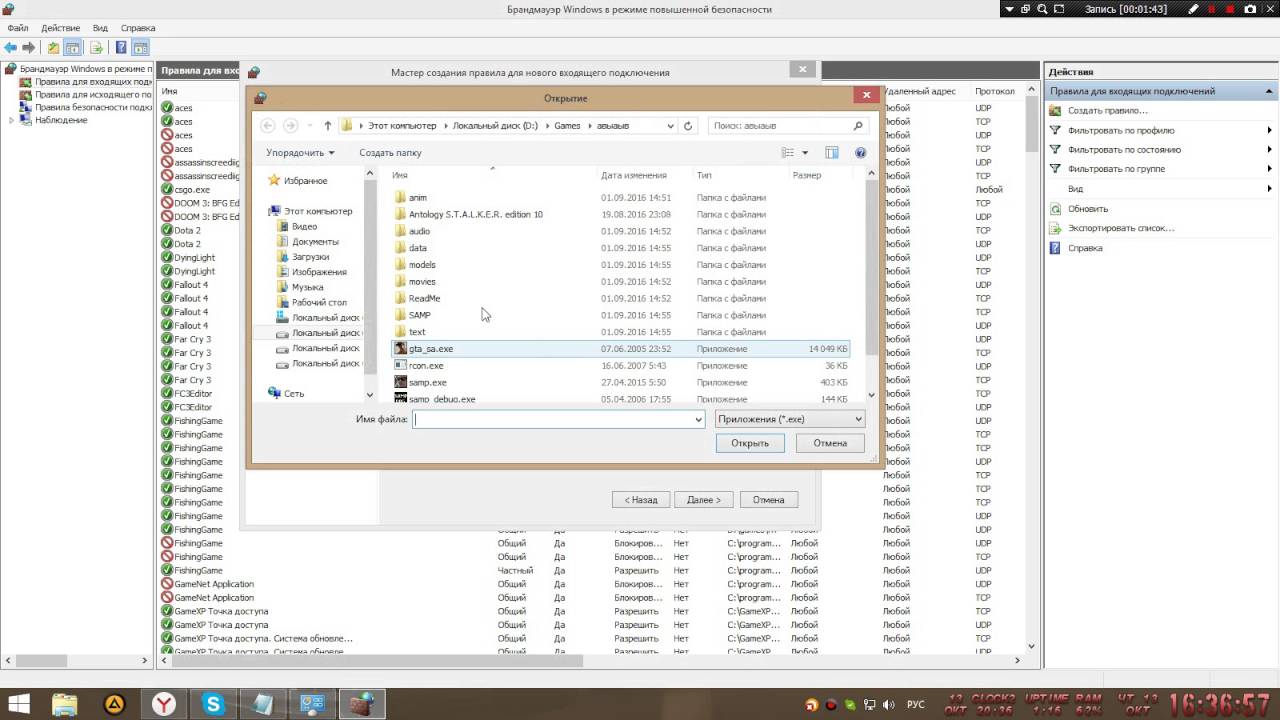Click the Назад button in the wizard
The image size is (1280, 720).
641,499
